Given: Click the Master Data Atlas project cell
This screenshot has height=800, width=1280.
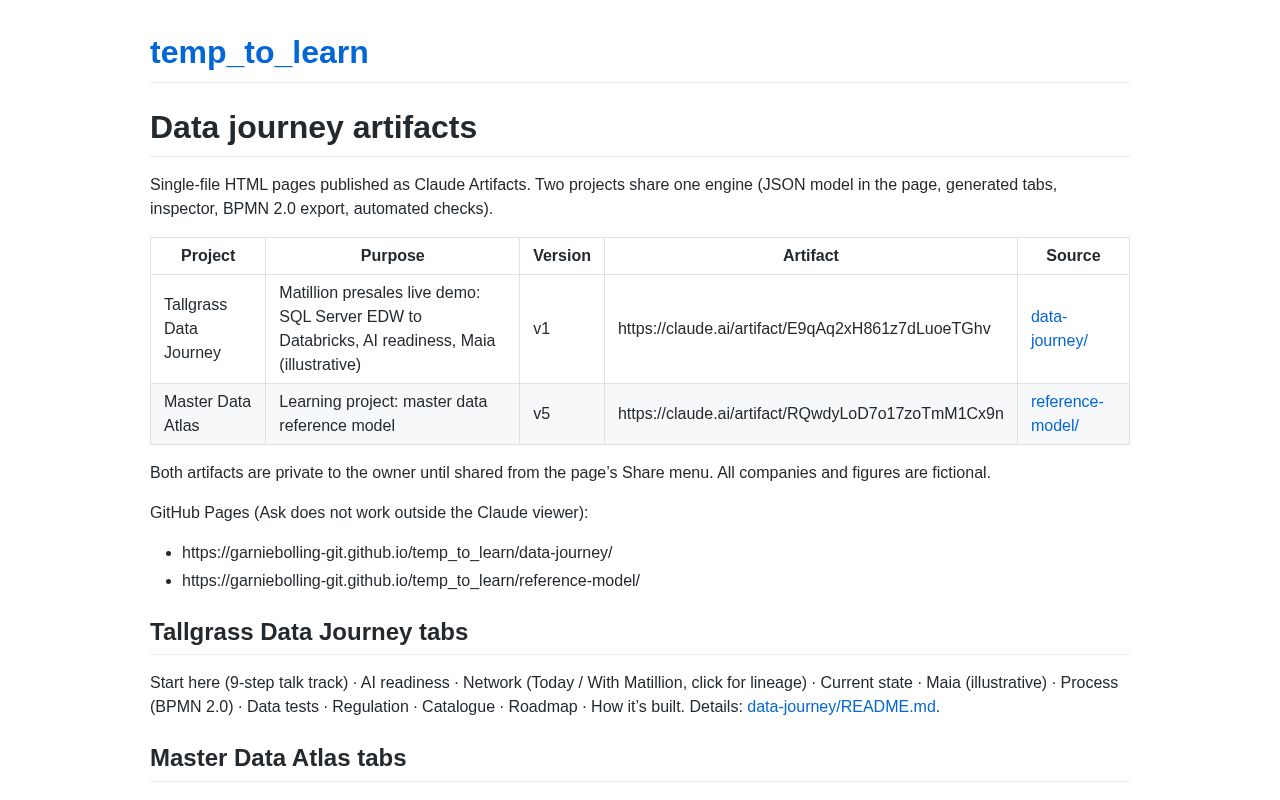Looking at the screenshot, I should [x=208, y=414].
